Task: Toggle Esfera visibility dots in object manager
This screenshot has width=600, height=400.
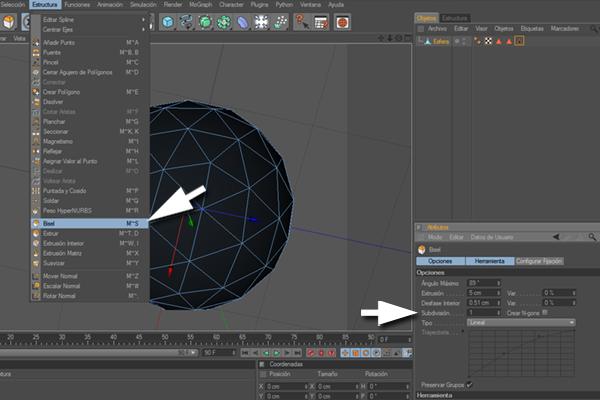Action: click(x=464, y=41)
